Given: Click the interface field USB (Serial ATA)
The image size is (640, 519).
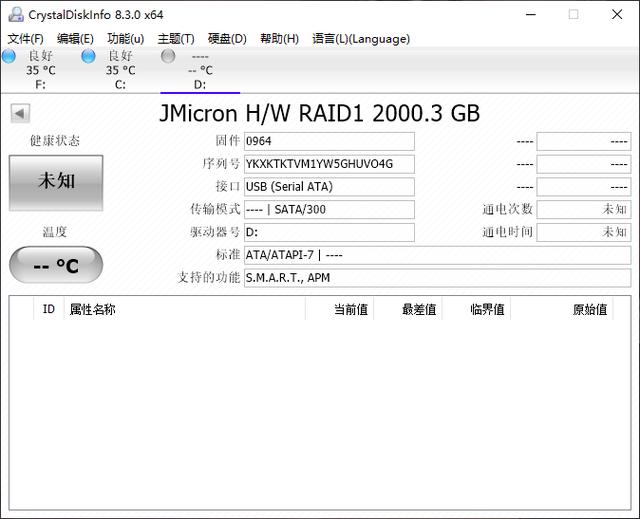Looking at the screenshot, I should [x=329, y=187].
